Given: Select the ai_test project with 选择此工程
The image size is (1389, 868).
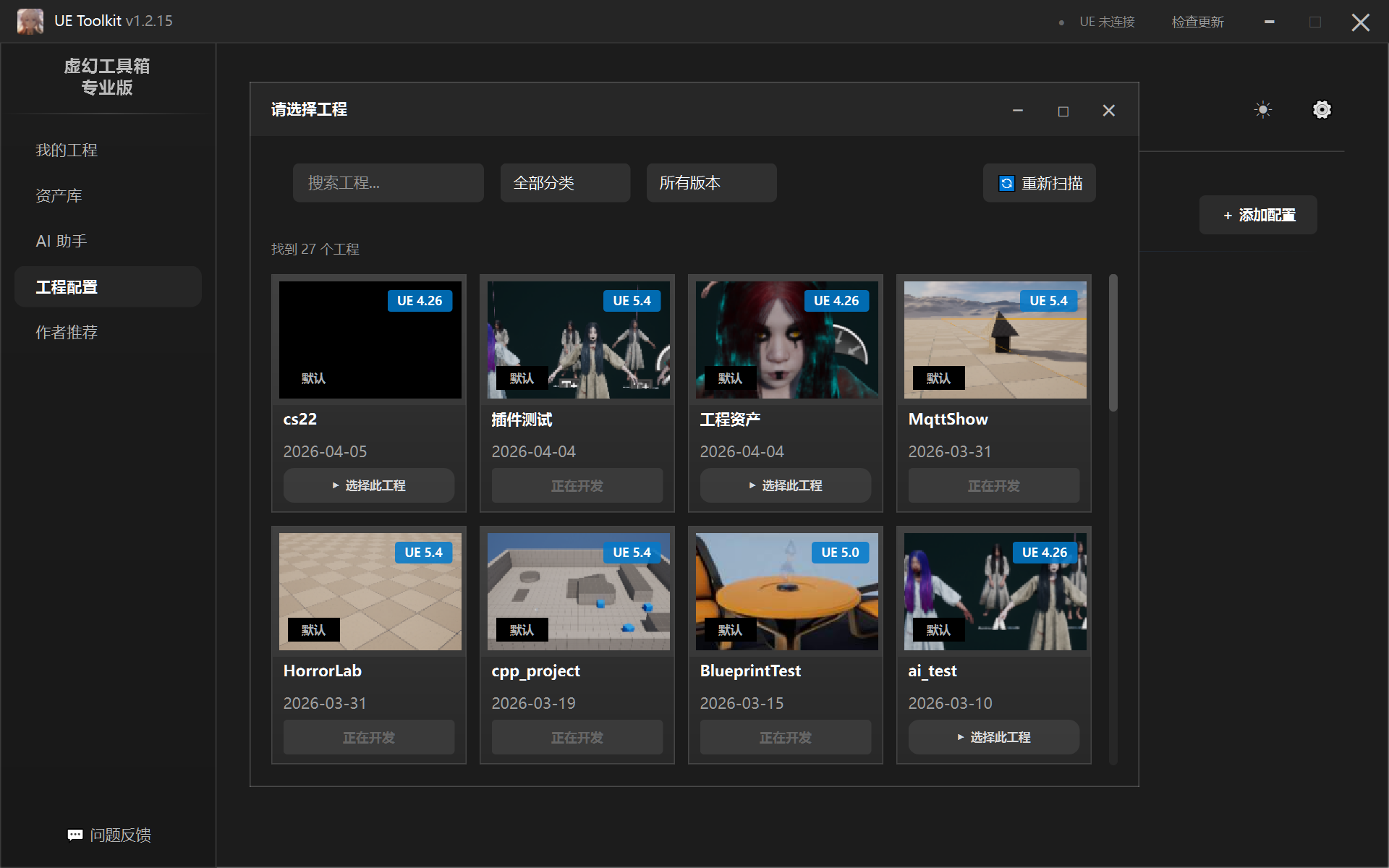Looking at the screenshot, I should click(x=994, y=737).
